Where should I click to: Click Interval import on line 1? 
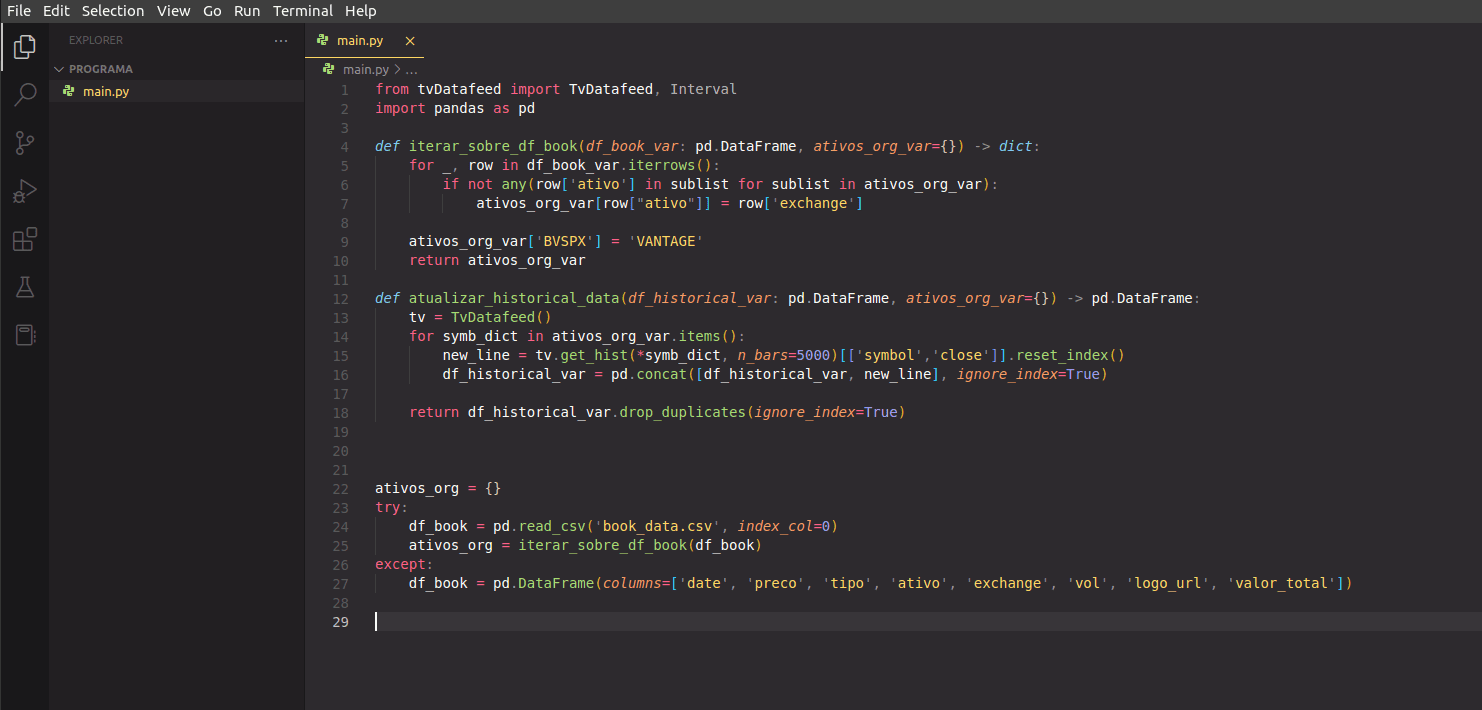coord(703,89)
